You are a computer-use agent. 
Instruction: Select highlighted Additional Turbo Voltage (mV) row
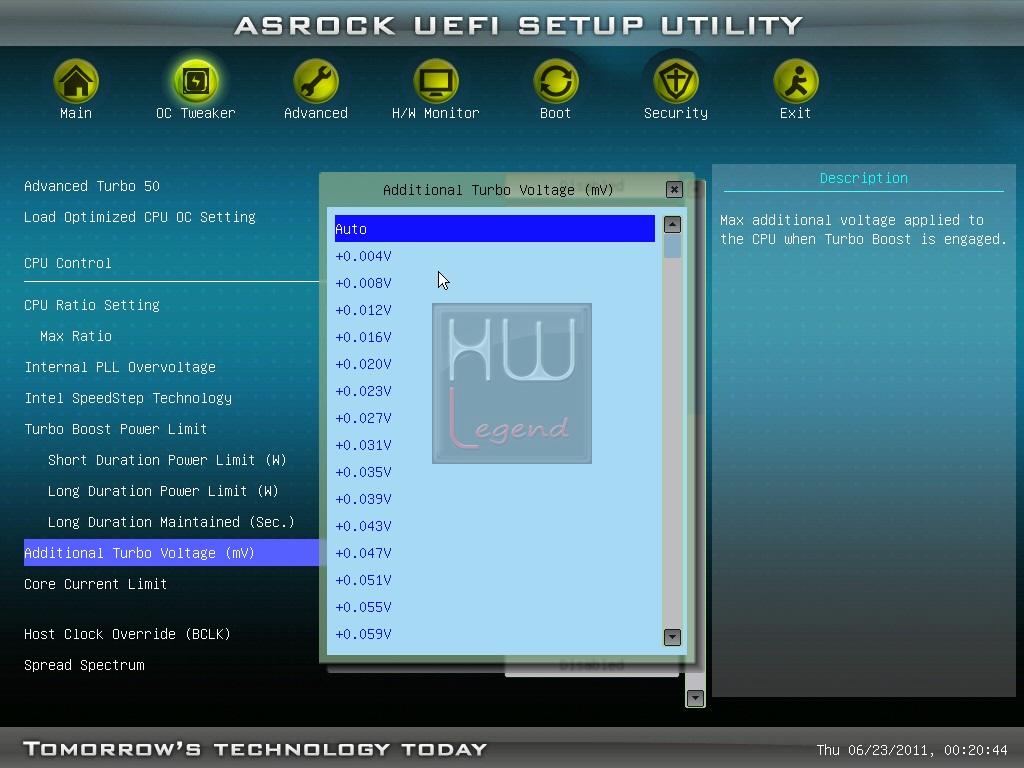click(171, 552)
